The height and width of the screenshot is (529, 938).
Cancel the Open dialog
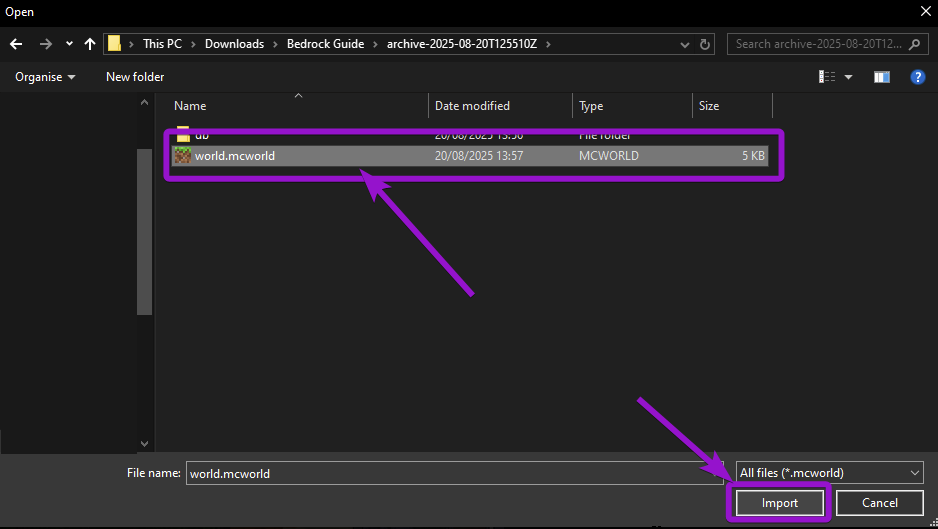(x=879, y=503)
